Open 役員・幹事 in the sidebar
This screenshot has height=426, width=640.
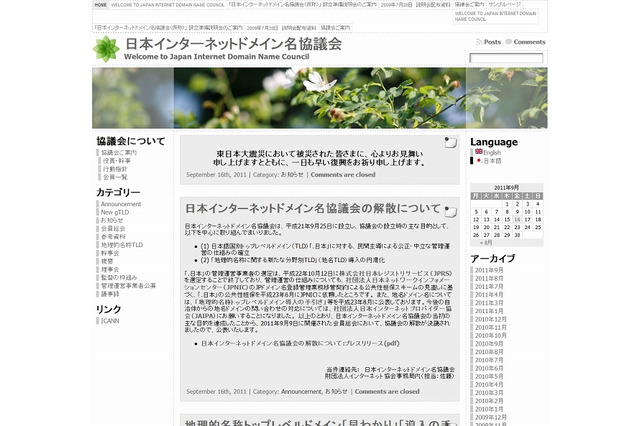pos(117,161)
